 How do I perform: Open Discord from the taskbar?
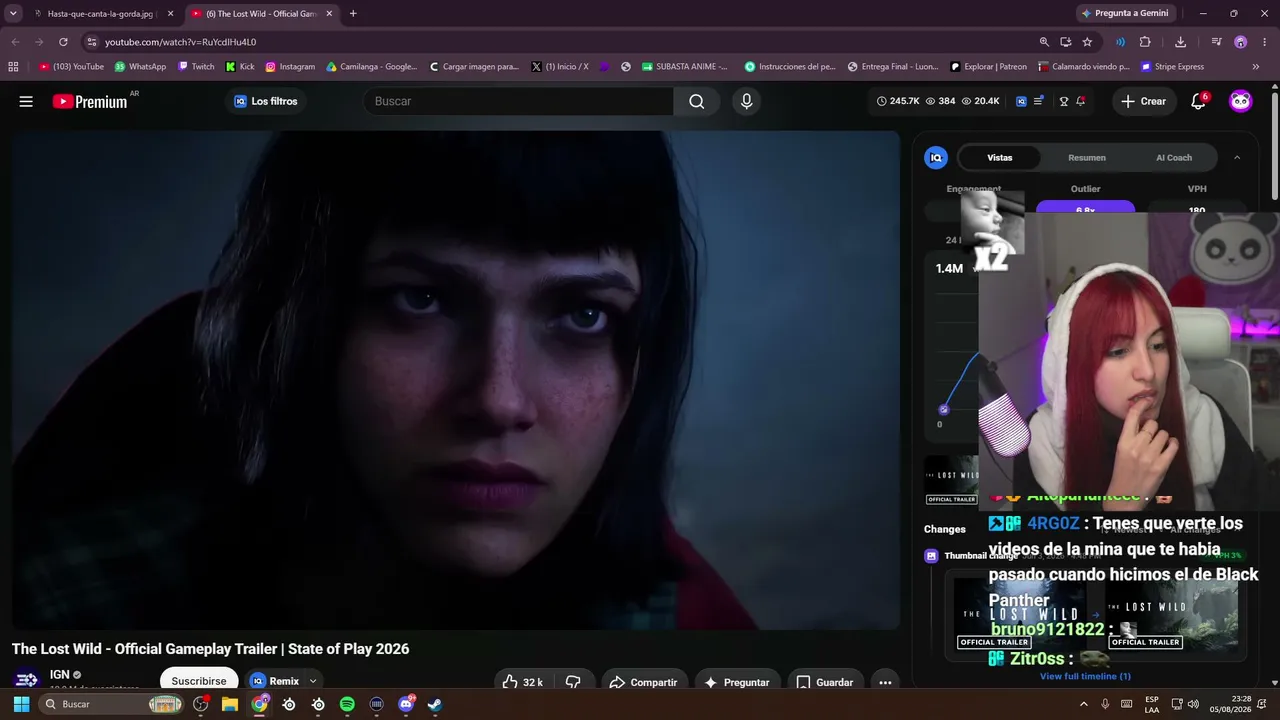(x=406, y=704)
